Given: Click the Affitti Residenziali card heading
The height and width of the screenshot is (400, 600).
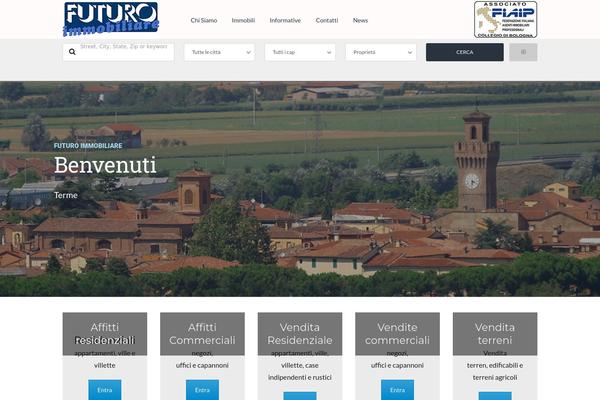Looking at the screenshot, I should (x=104, y=334).
